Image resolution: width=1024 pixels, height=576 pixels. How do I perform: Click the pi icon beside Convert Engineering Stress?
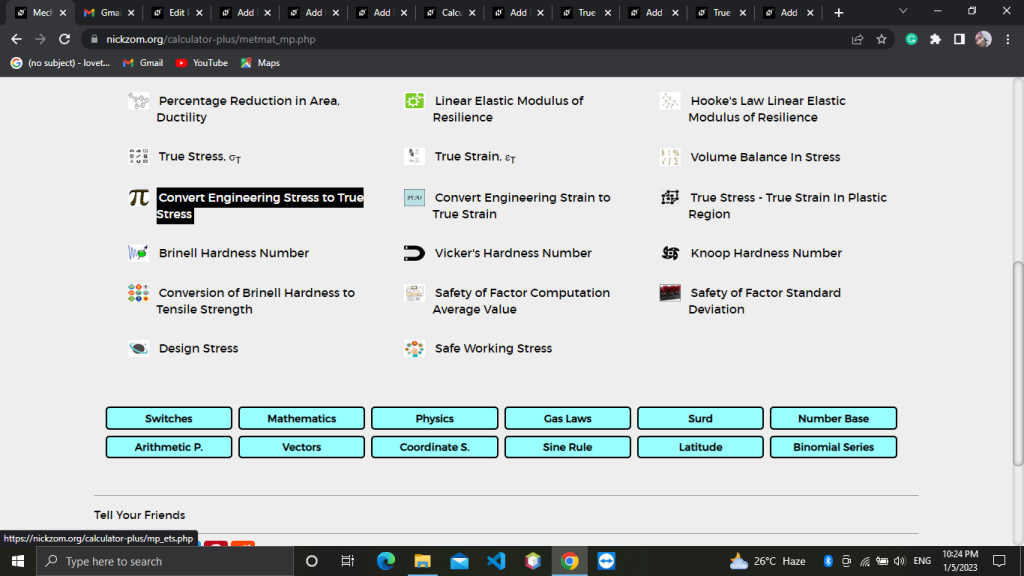pyautogui.click(x=138, y=197)
